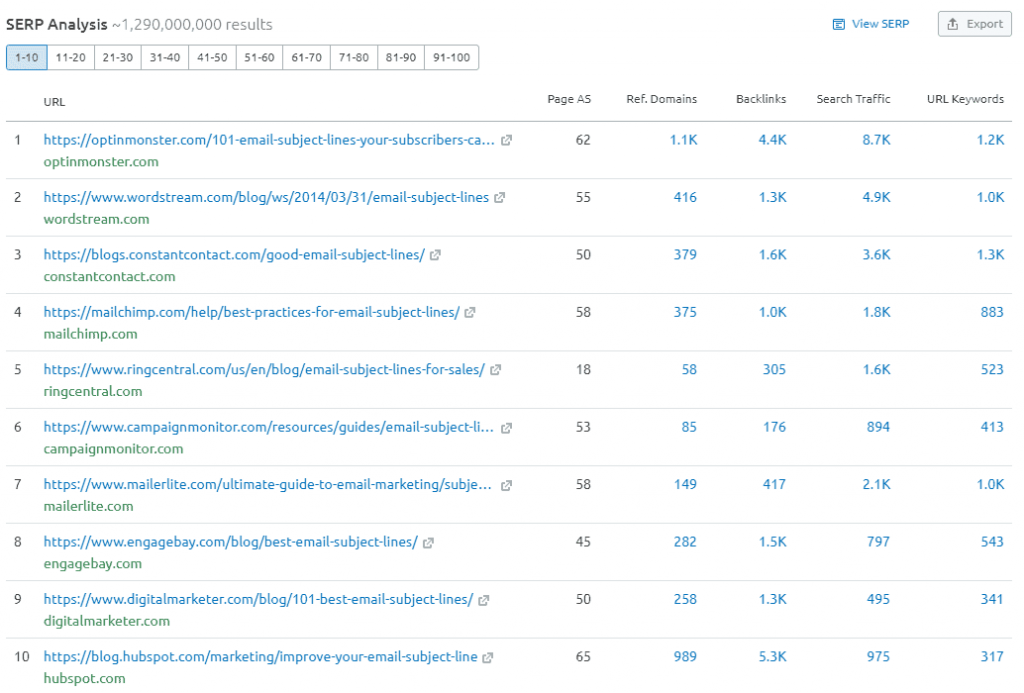Open the optinmonster.com 101-email-subject-lines URL

tap(269, 140)
